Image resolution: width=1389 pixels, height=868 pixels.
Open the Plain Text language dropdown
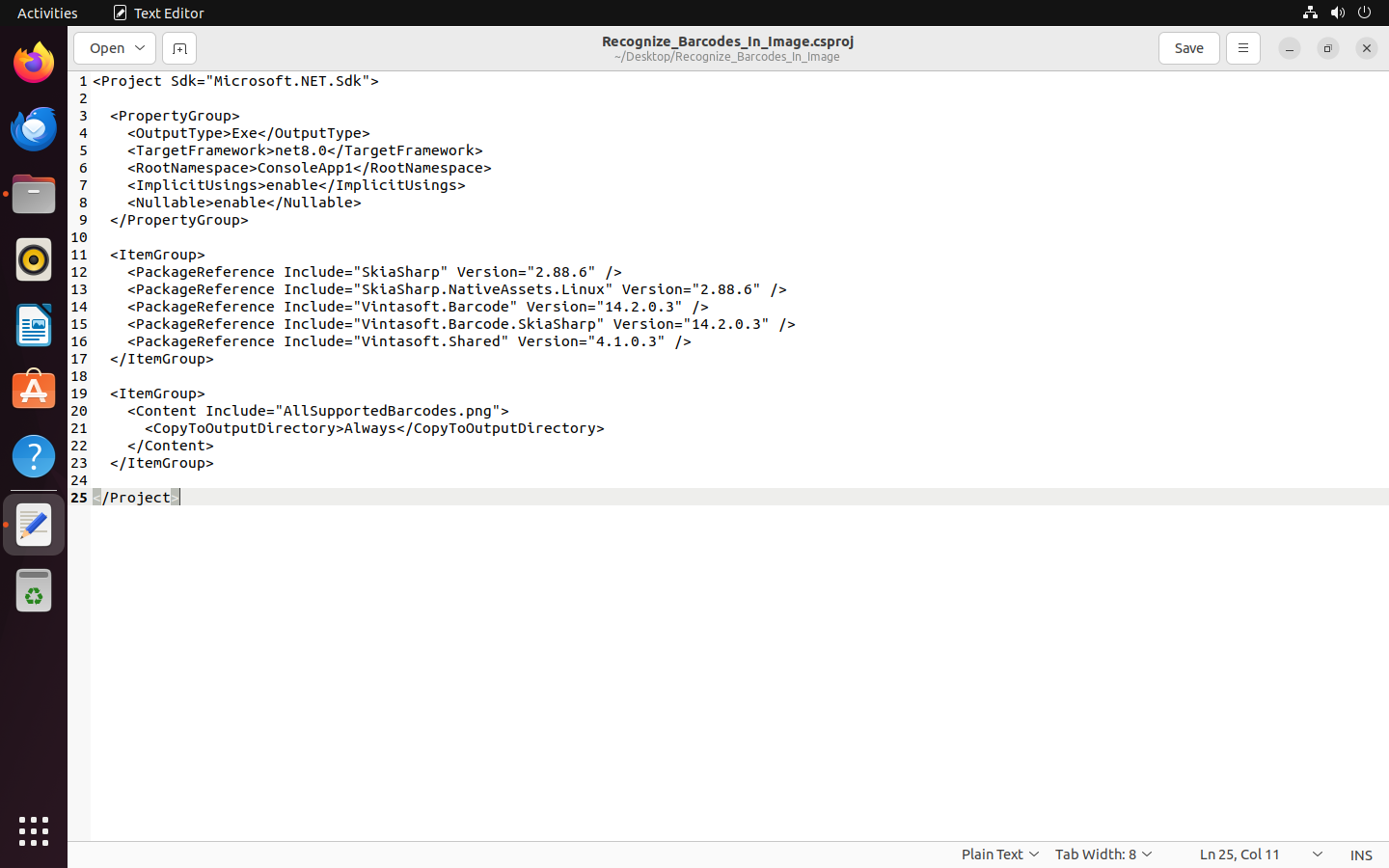pos(999,854)
